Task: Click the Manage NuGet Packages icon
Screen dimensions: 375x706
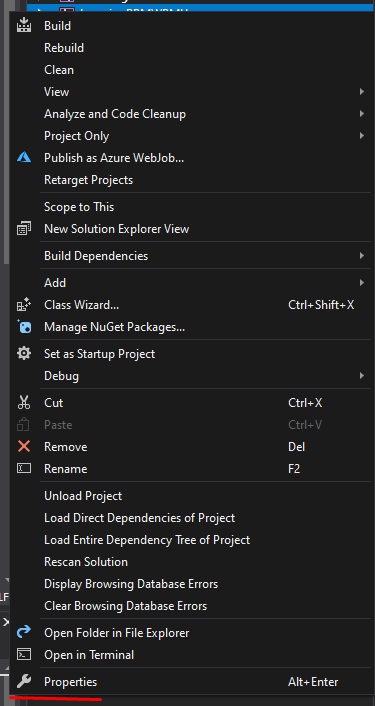Action: tap(24, 326)
